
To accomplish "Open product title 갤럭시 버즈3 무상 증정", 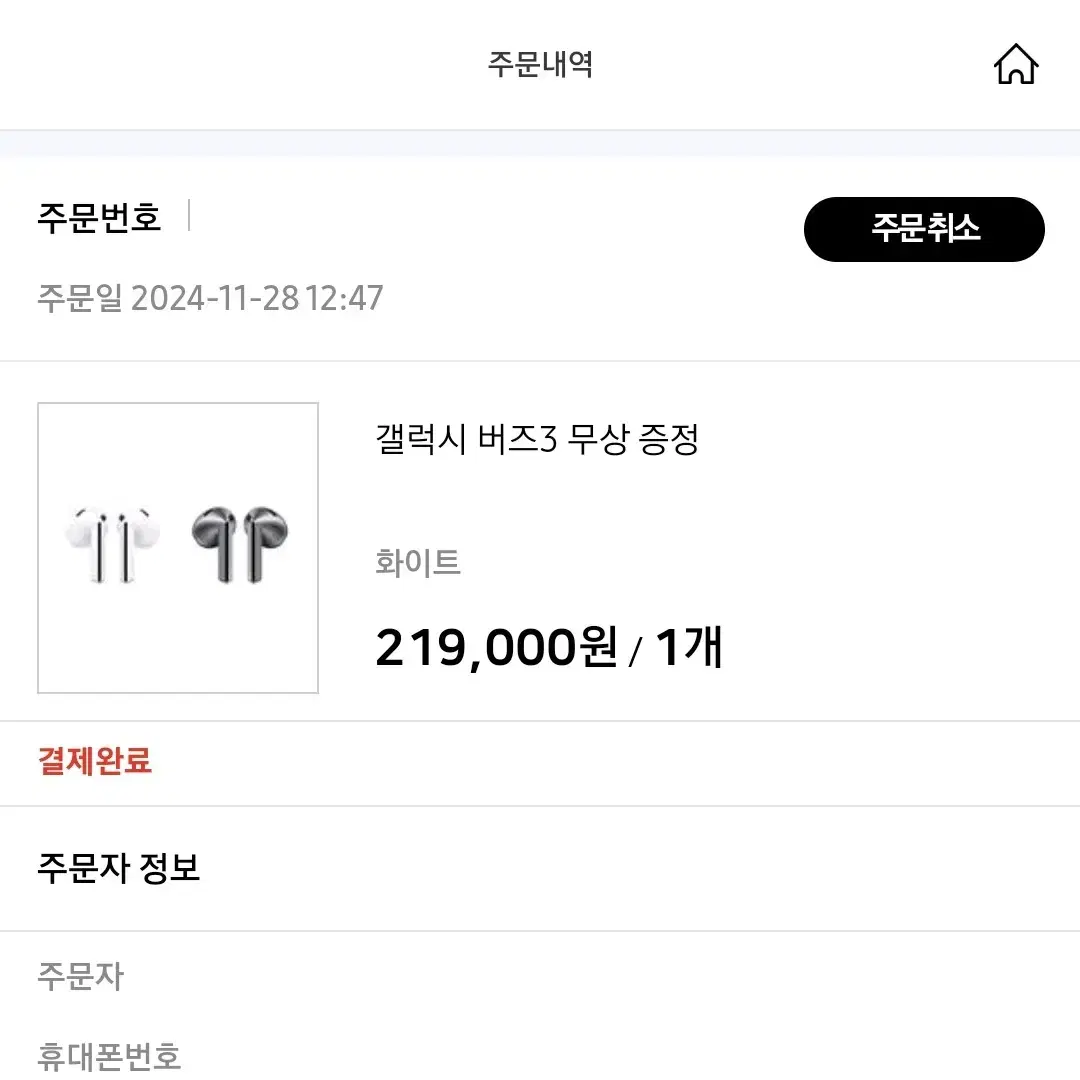I will point(537,439).
